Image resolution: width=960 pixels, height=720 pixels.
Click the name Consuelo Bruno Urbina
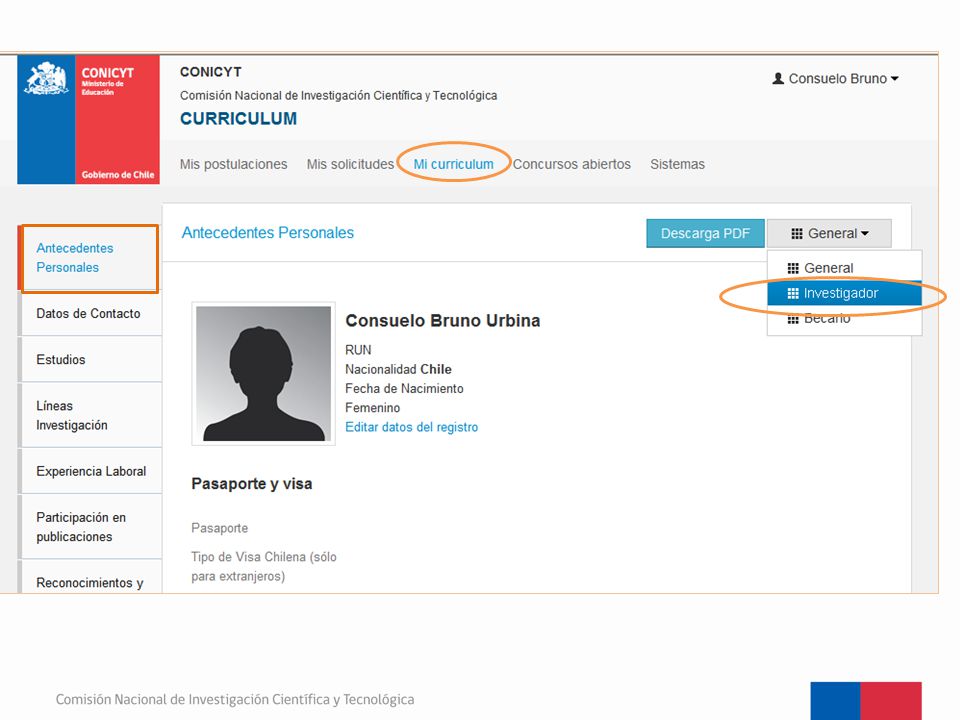(x=443, y=321)
